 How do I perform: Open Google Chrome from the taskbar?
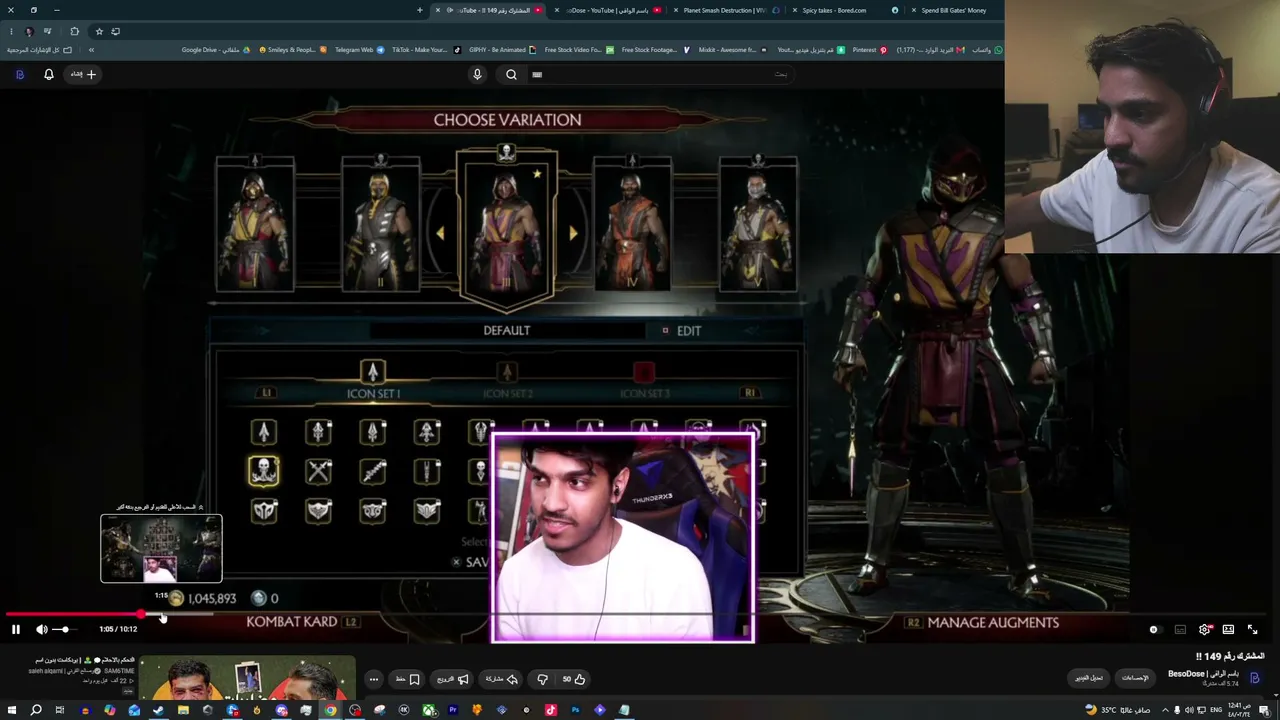330,710
